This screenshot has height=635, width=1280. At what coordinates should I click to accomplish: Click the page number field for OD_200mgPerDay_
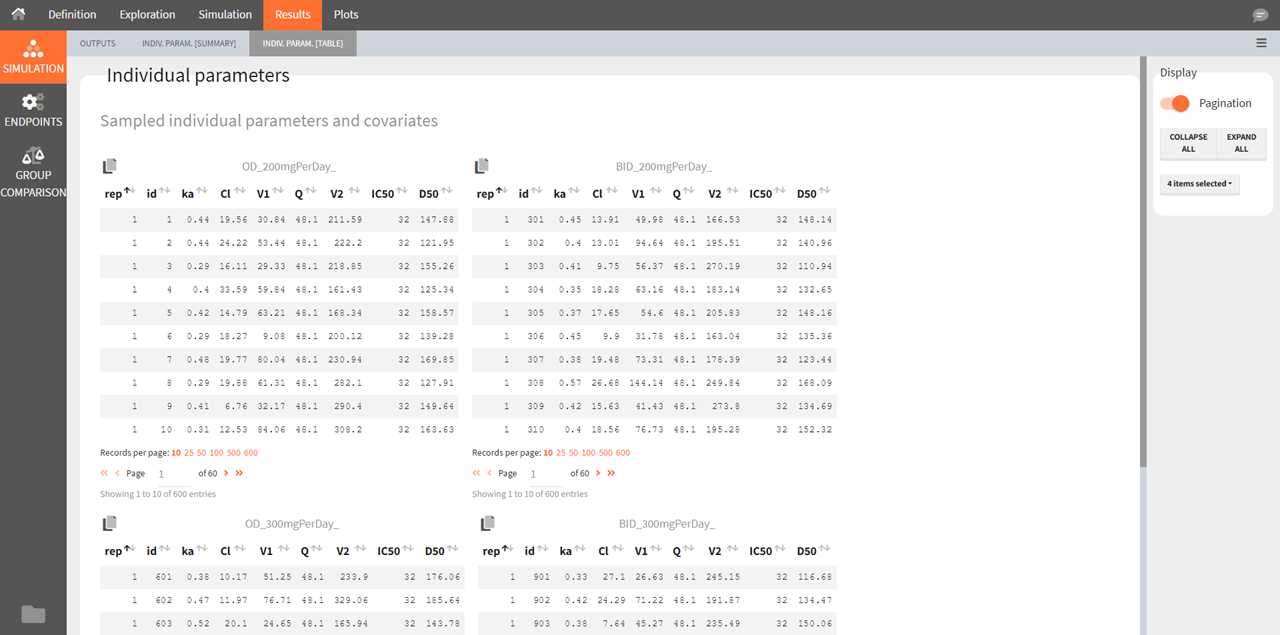coord(172,473)
